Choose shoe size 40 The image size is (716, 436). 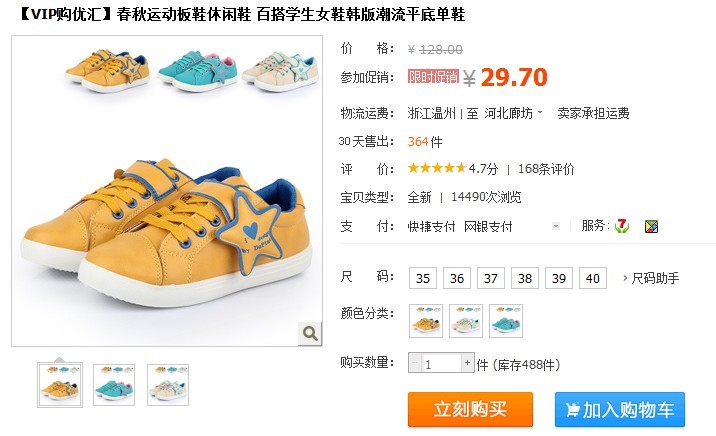tap(593, 278)
